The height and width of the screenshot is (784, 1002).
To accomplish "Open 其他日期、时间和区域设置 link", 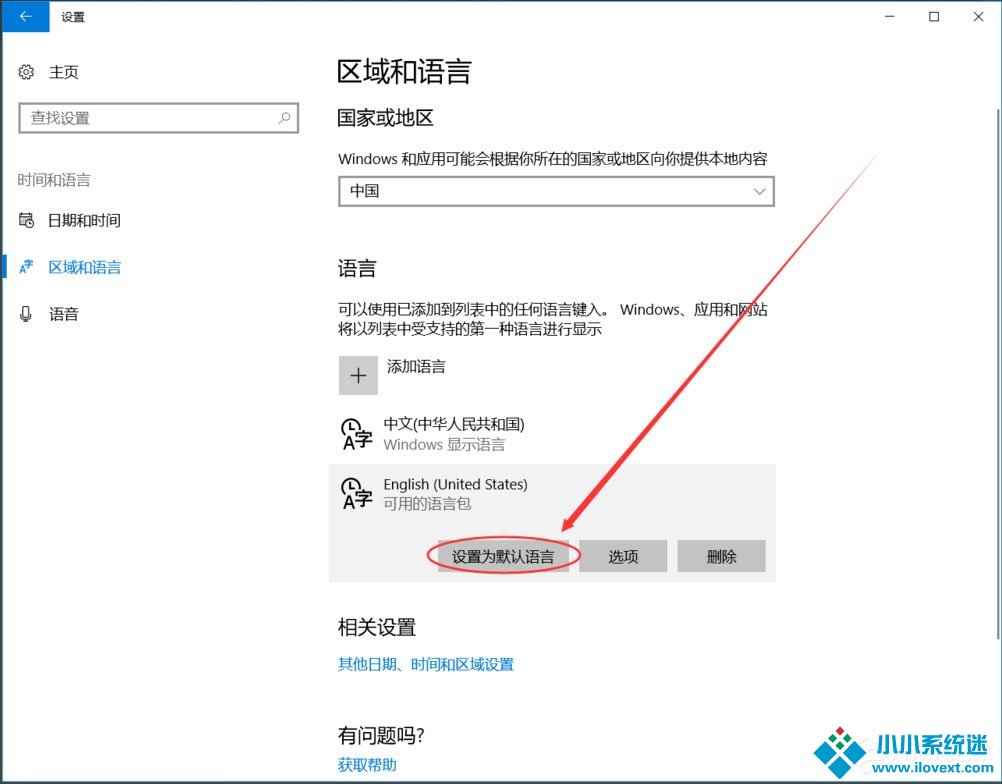I will click(x=426, y=665).
